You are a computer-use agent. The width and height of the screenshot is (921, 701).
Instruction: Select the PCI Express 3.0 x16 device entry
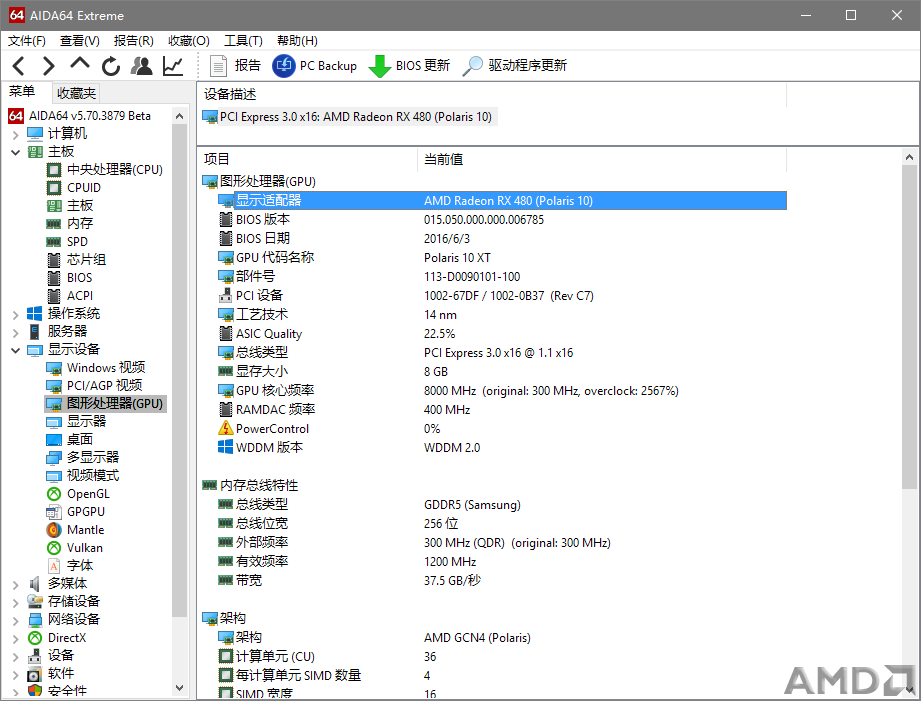click(x=355, y=117)
